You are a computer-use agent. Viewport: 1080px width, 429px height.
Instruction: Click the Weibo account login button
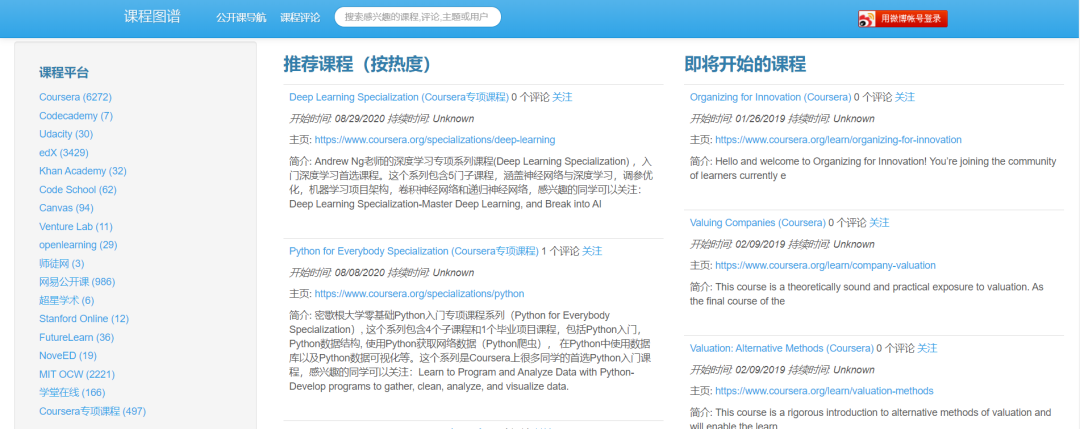[902, 19]
